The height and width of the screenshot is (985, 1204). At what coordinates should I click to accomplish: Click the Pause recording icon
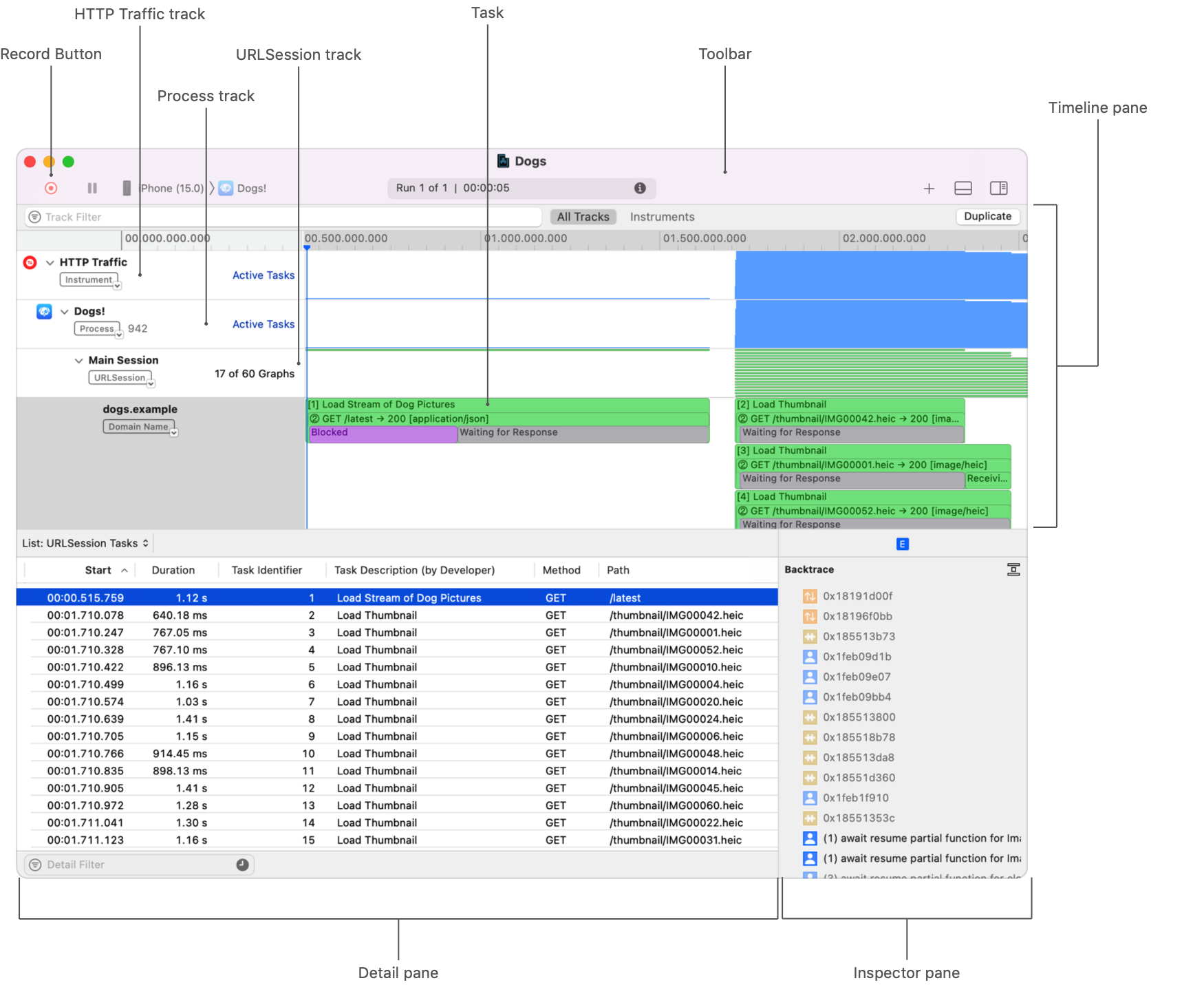[92, 187]
